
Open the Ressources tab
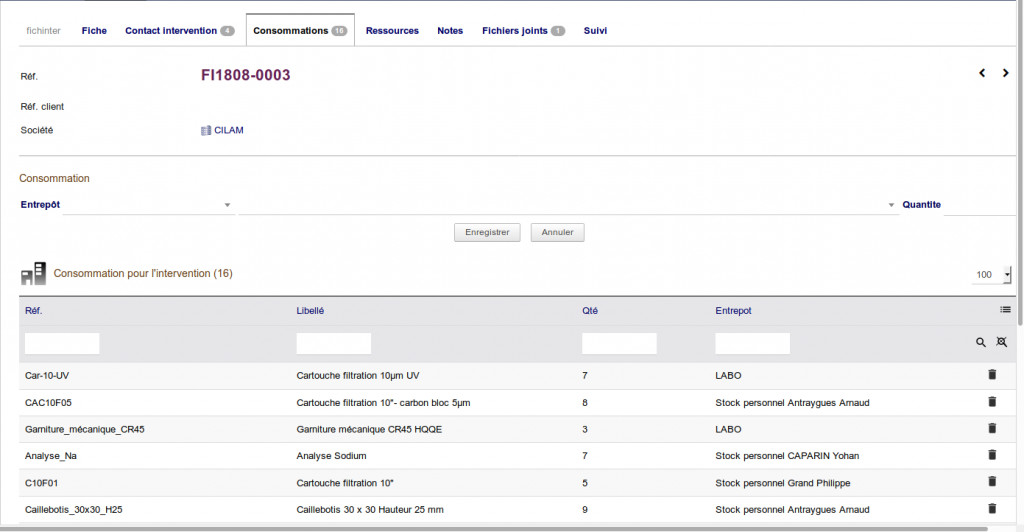coord(392,31)
